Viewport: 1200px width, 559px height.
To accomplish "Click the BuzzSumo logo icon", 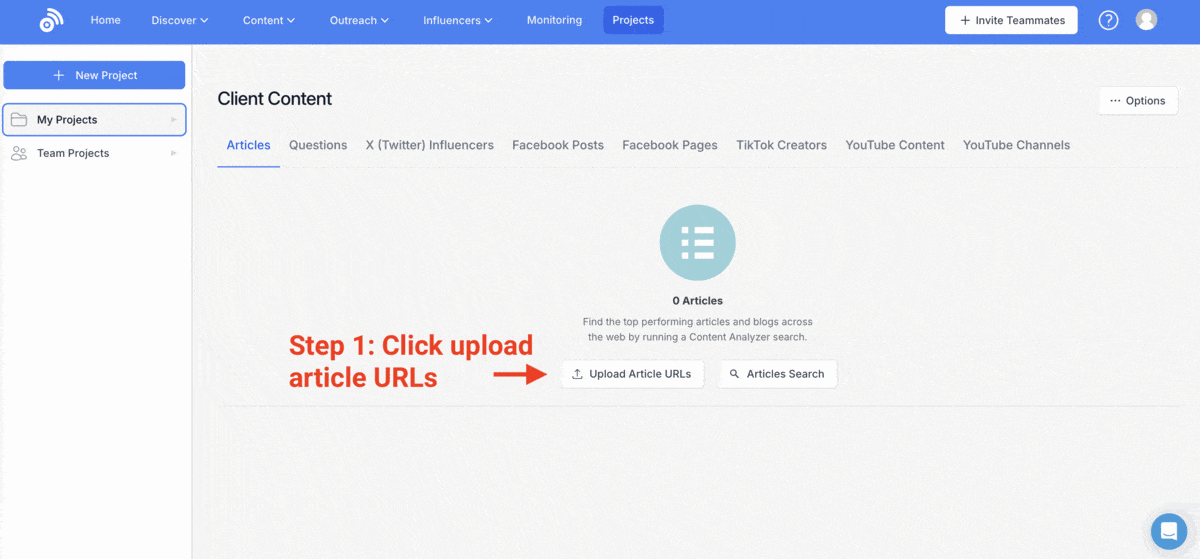I will (51, 21).
